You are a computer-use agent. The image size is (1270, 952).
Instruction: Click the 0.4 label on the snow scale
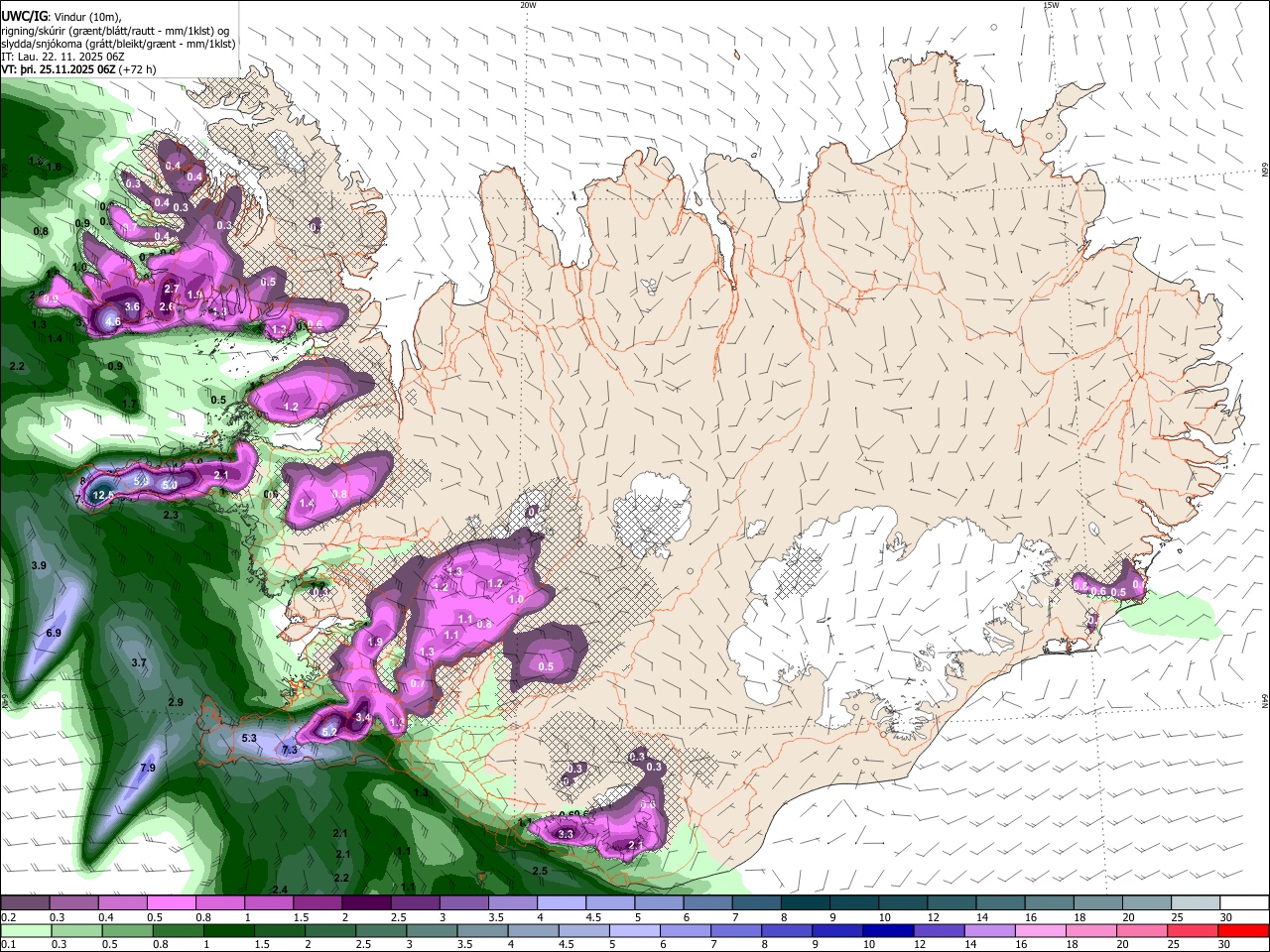(x=106, y=917)
